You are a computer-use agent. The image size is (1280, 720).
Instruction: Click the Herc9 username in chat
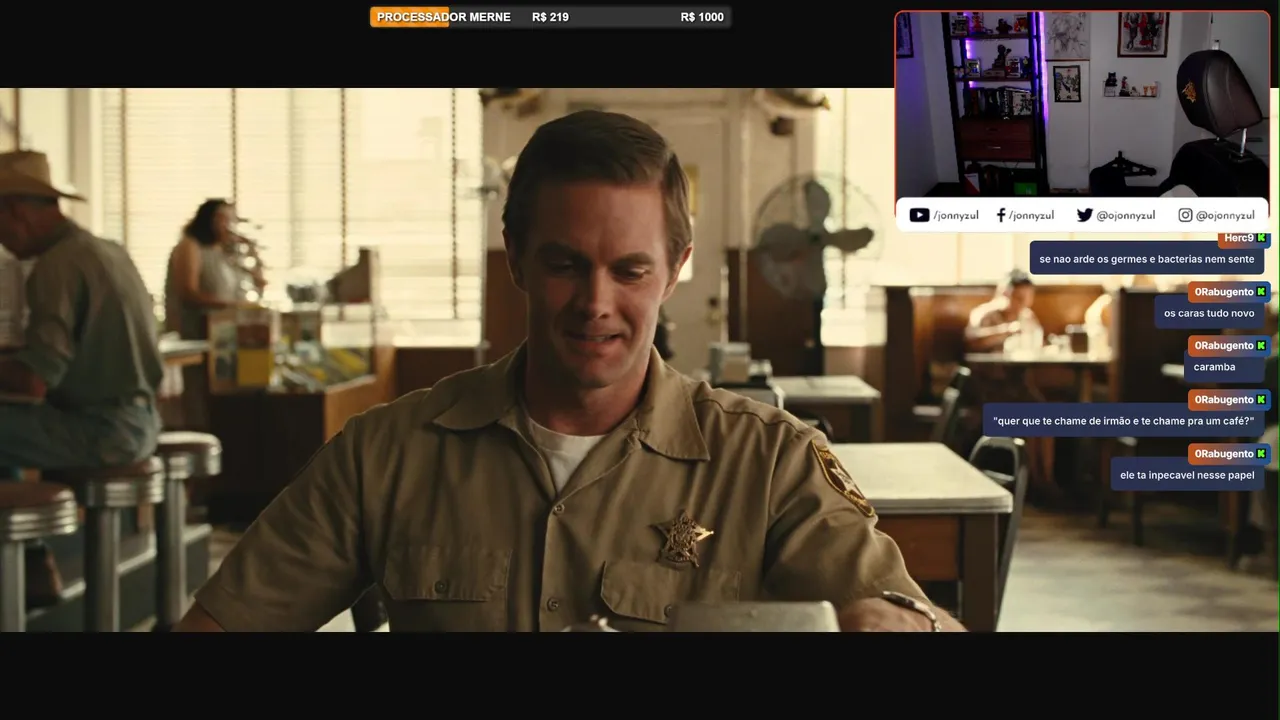(x=1238, y=238)
